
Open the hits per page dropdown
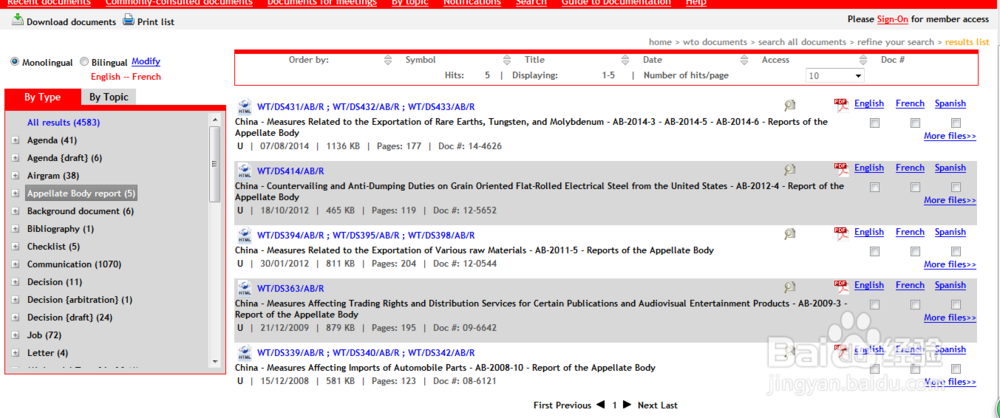pyautogui.click(x=835, y=76)
